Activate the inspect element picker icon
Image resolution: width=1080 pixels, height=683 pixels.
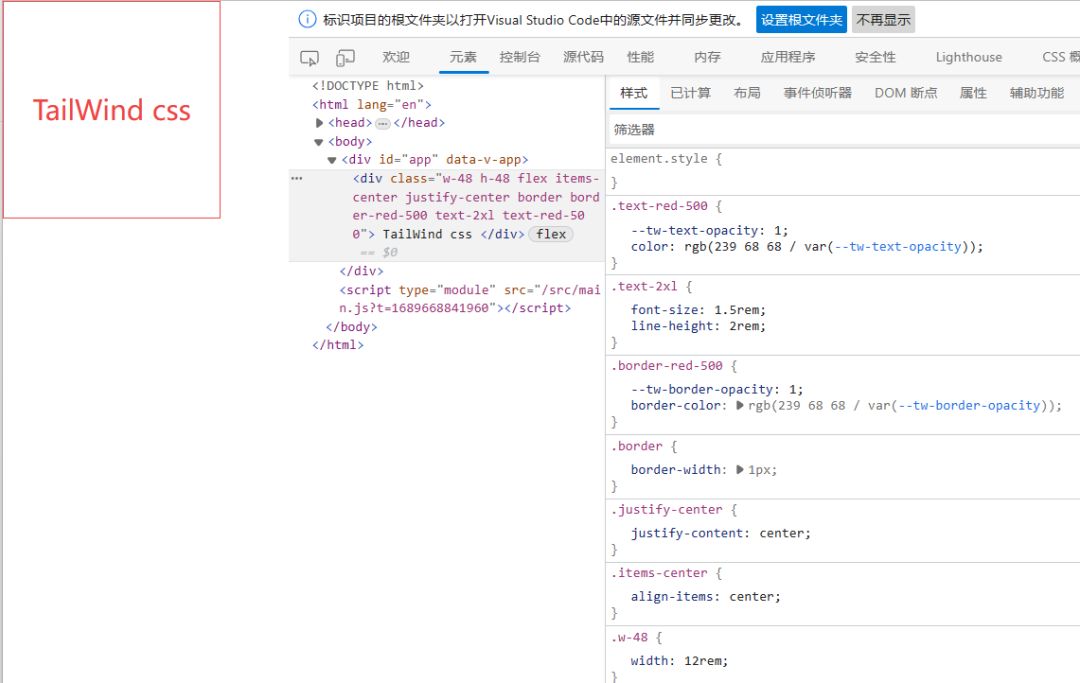(x=310, y=58)
